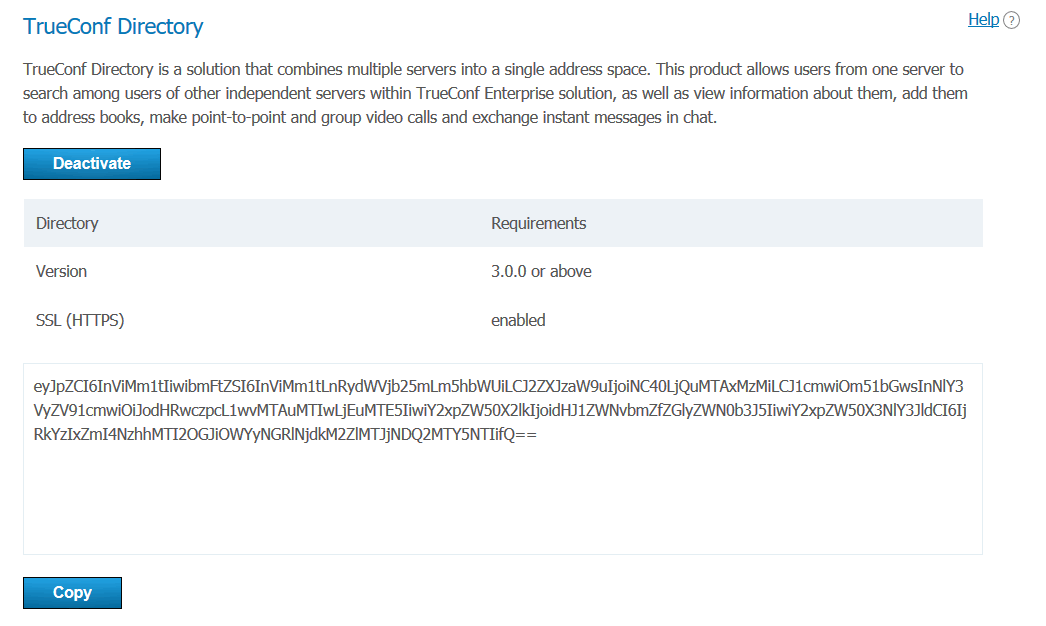The image size is (1046, 626).
Task: Click the Version row label
Action: point(61,271)
